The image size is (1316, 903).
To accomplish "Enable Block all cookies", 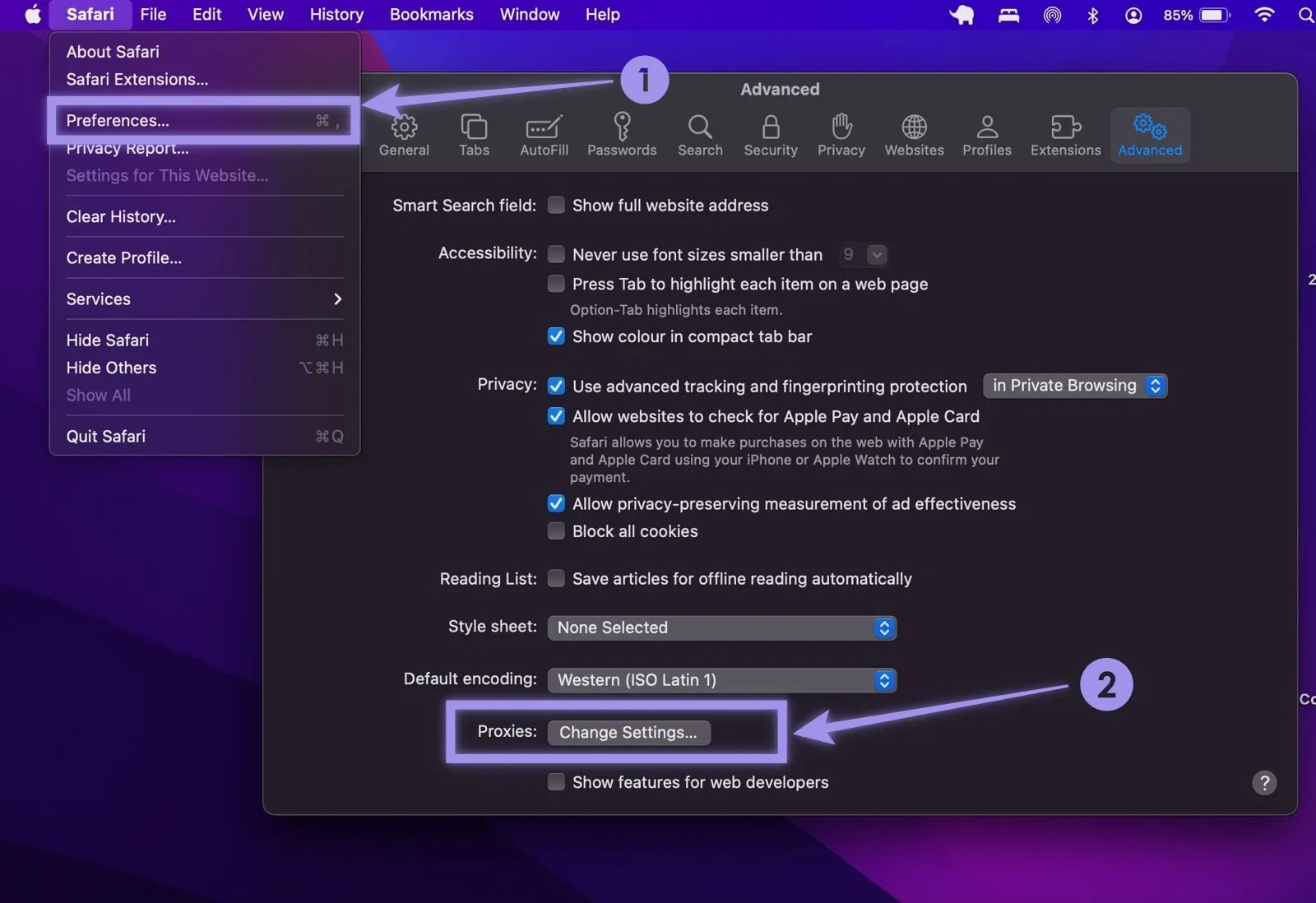I will tap(557, 531).
